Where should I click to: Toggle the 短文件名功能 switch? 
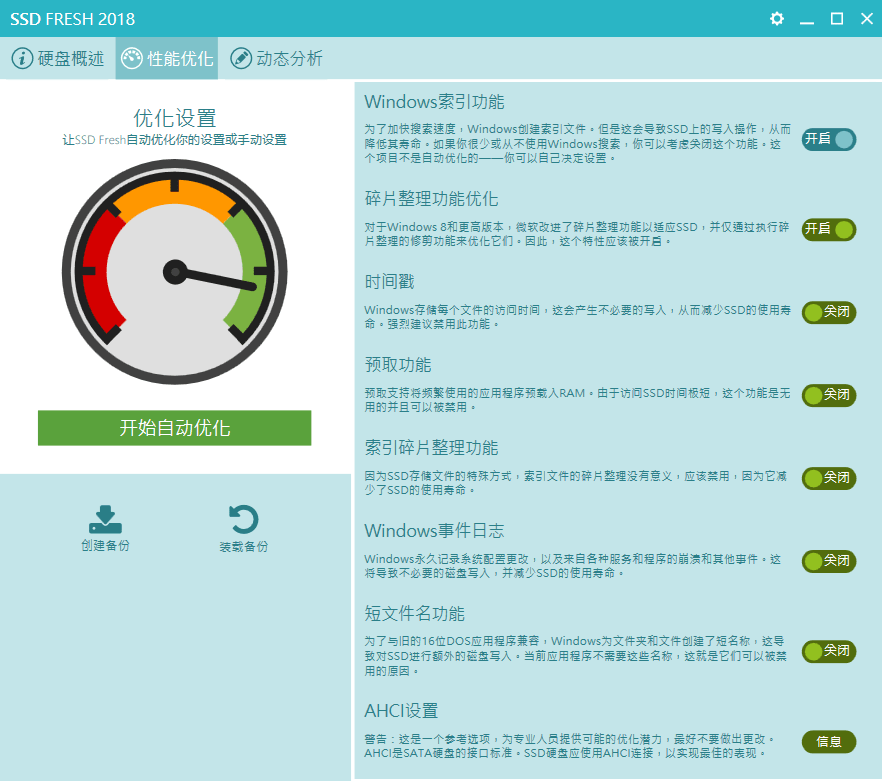(x=829, y=651)
